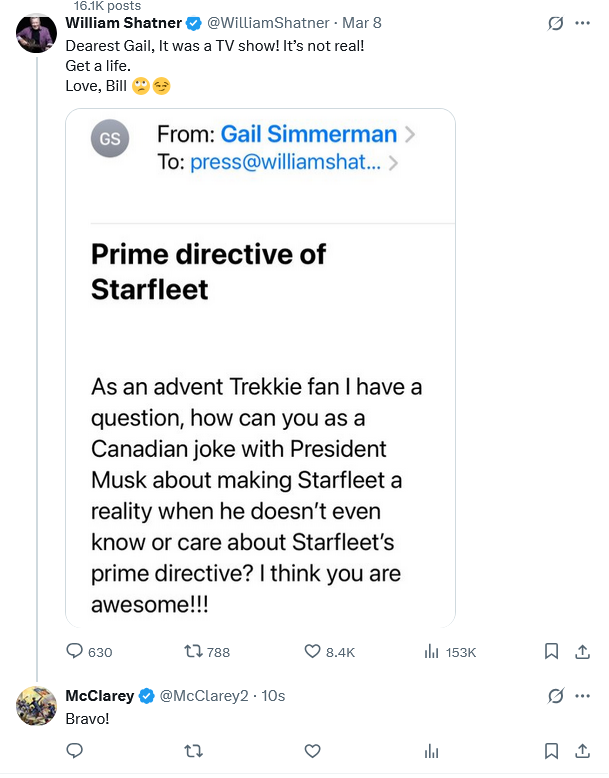Bookmark McClarey's reply

(x=550, y=750)
